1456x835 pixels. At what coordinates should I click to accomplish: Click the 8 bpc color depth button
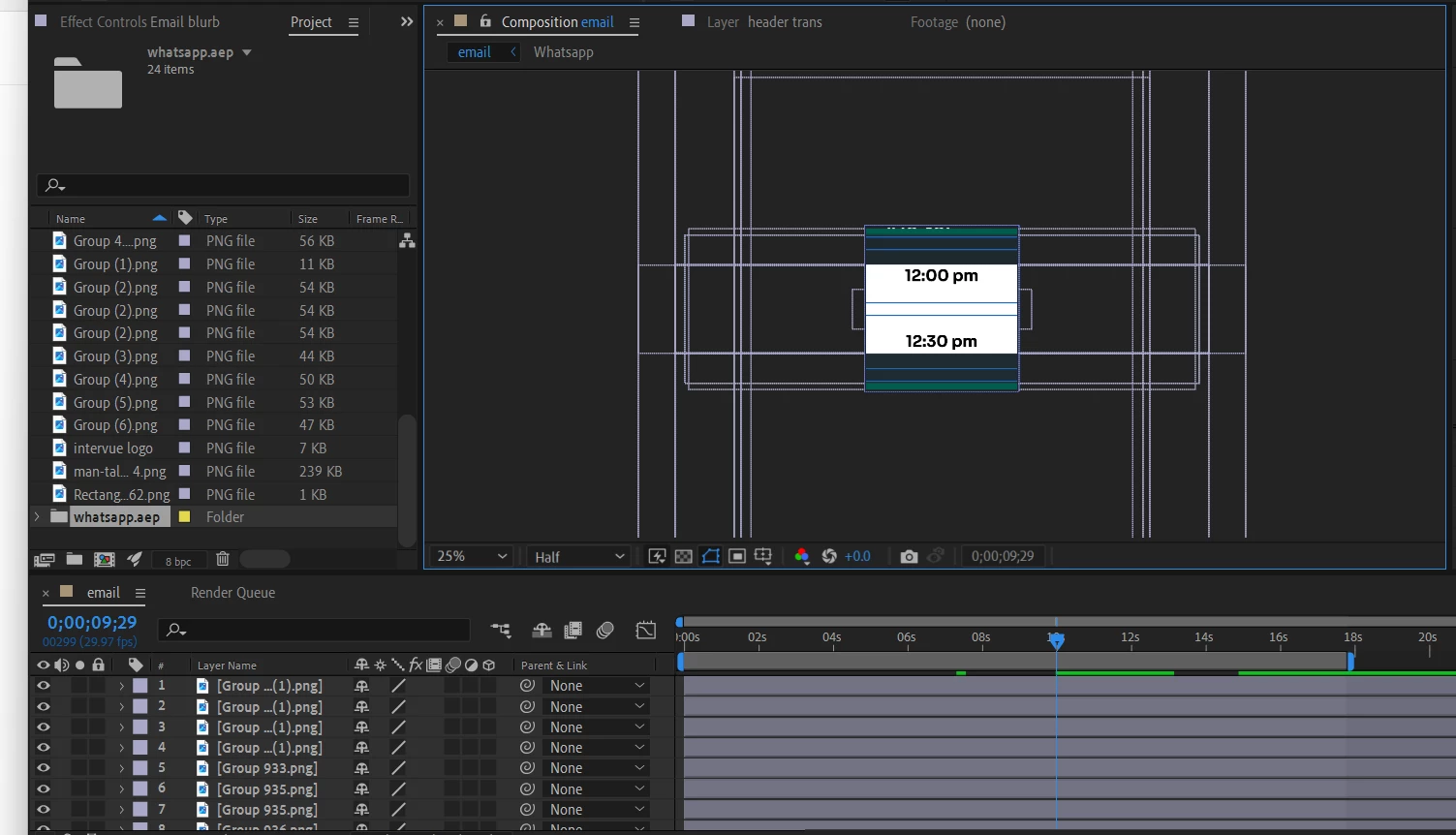(x=178, y=561)
